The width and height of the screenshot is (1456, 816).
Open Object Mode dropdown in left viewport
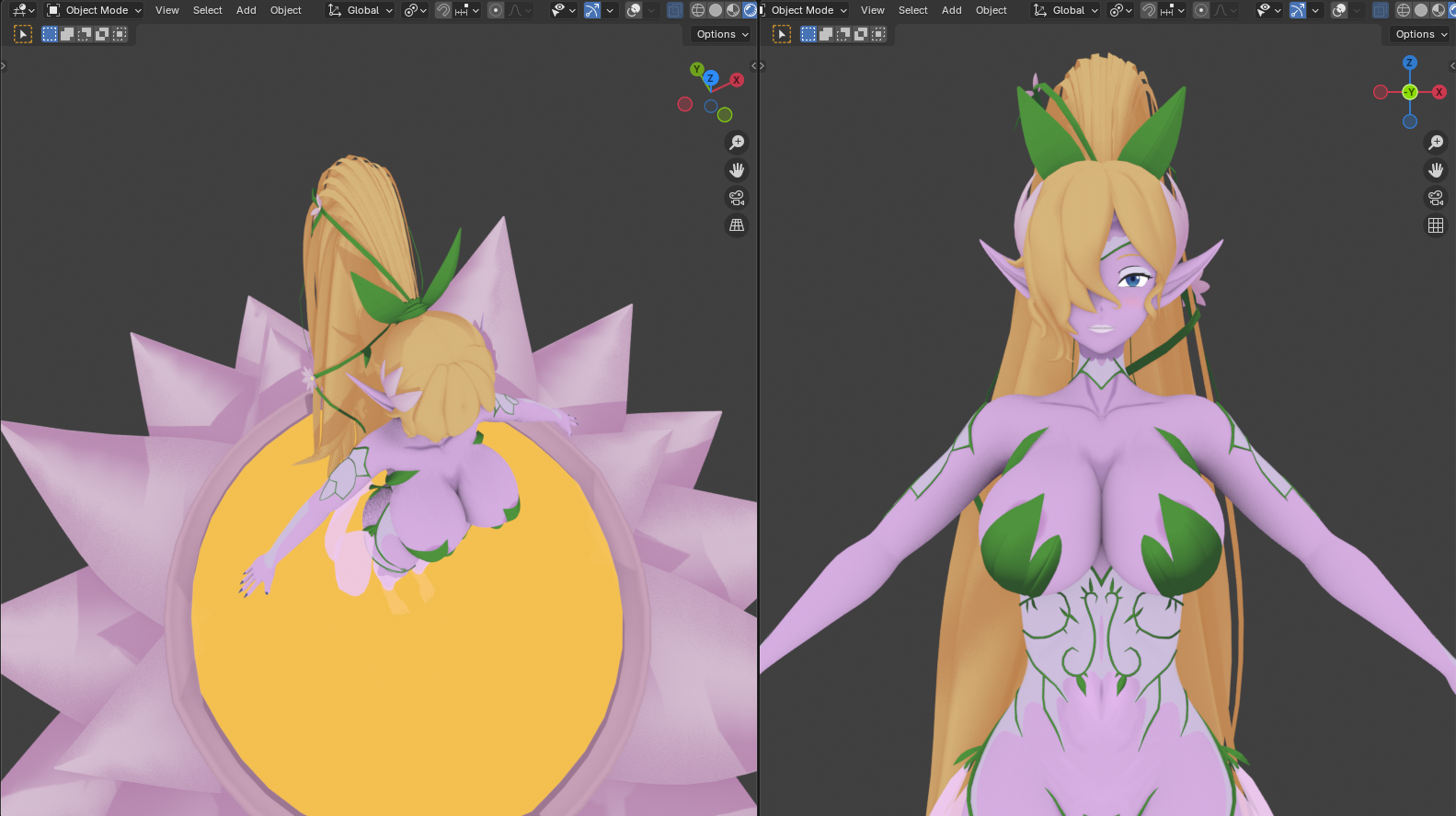(94, 10)
